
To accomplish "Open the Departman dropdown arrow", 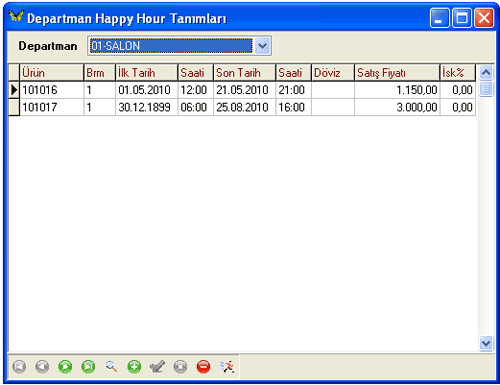I will click(263, 46).
